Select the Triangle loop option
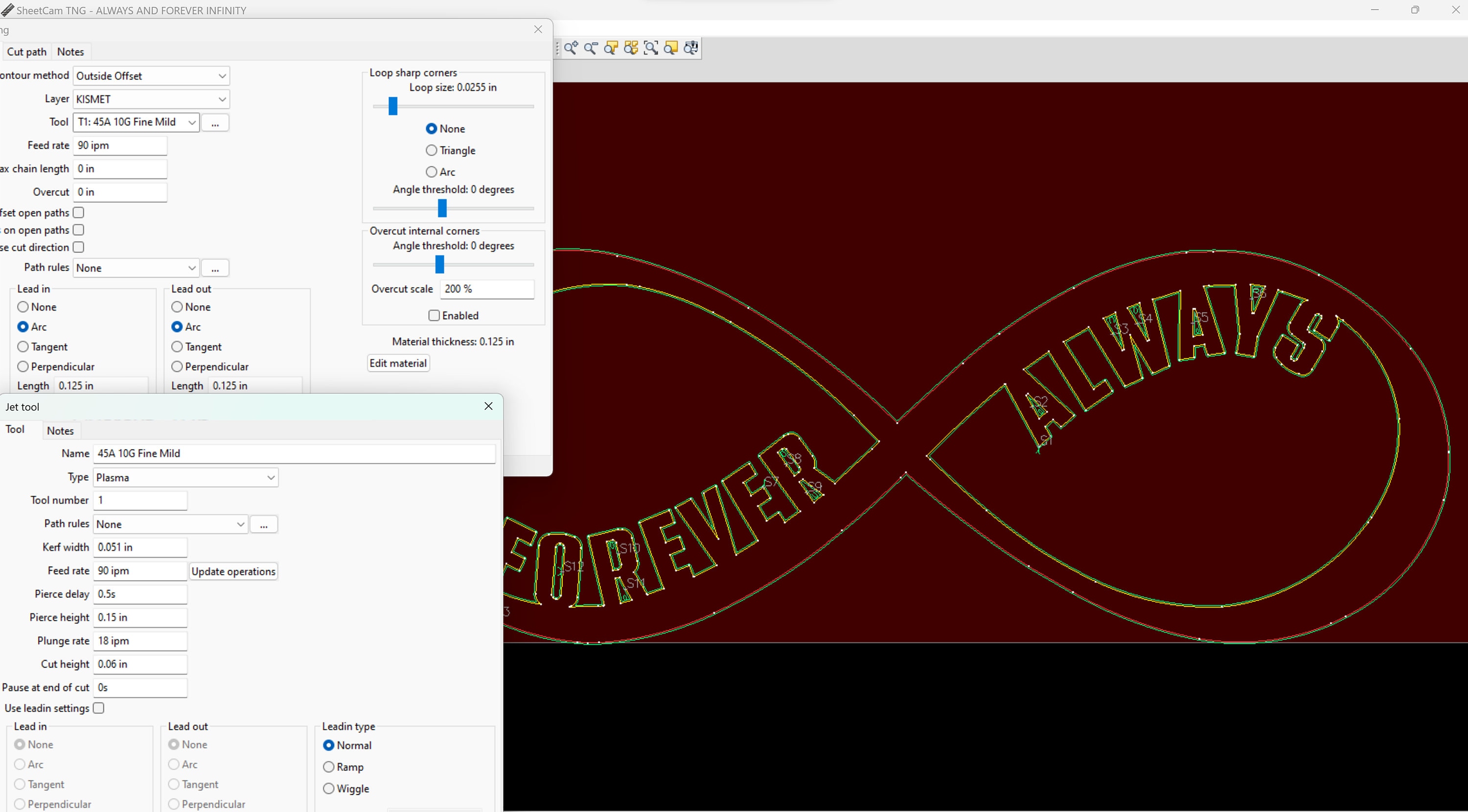 tap(432, 150)
